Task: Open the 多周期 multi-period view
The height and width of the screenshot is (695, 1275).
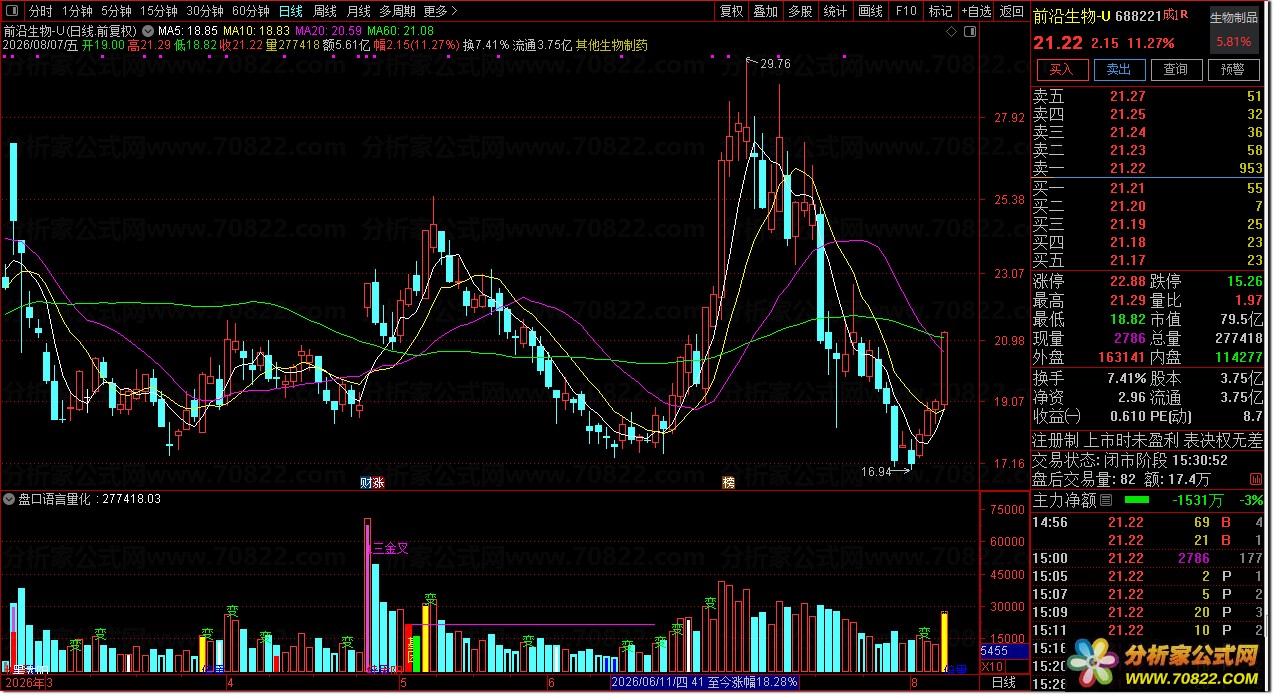Action: pos(397,12)
